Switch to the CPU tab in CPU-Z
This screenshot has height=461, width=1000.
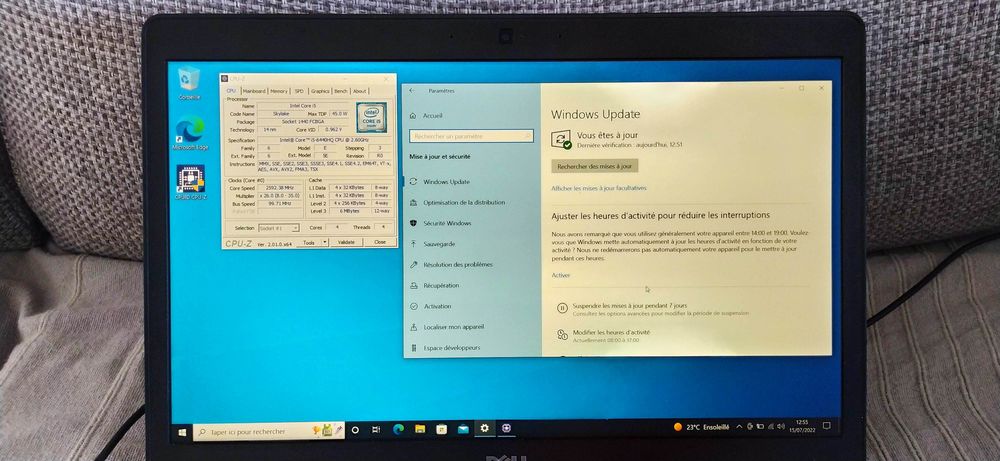tap(232, 91)
